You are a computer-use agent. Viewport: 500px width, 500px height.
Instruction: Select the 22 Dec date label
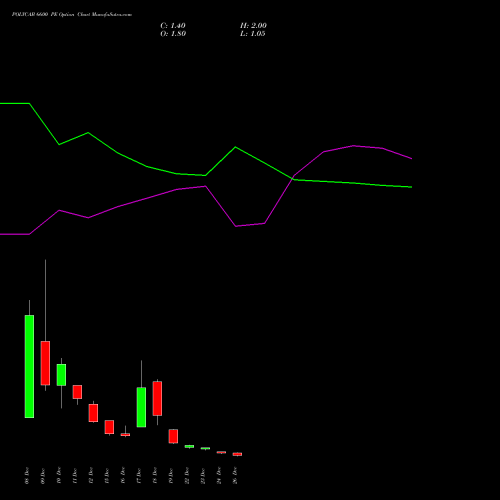[x=187, y=476]
